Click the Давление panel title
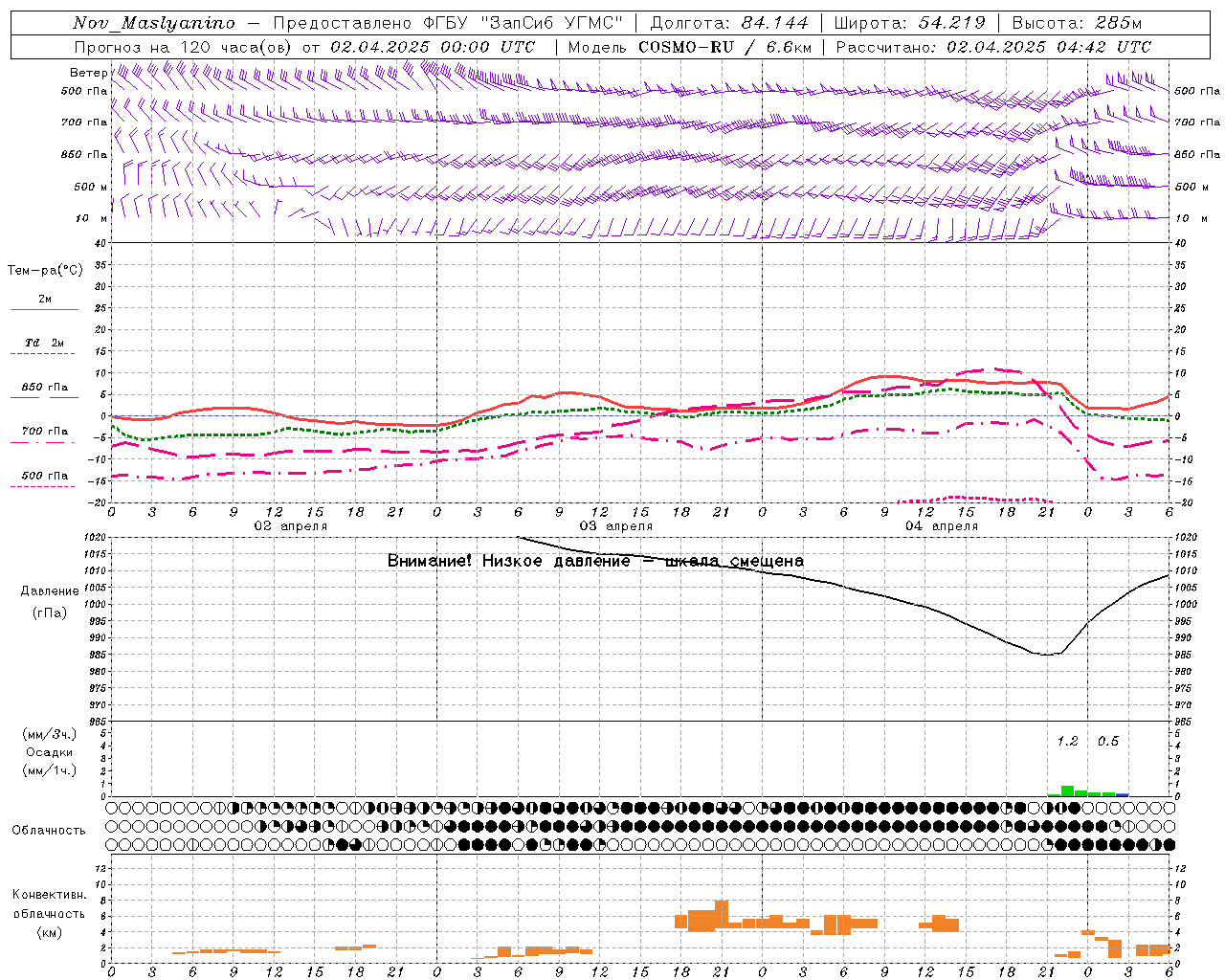The width and height of the screenshot is (1225, 980). click(x=50, y=591)
